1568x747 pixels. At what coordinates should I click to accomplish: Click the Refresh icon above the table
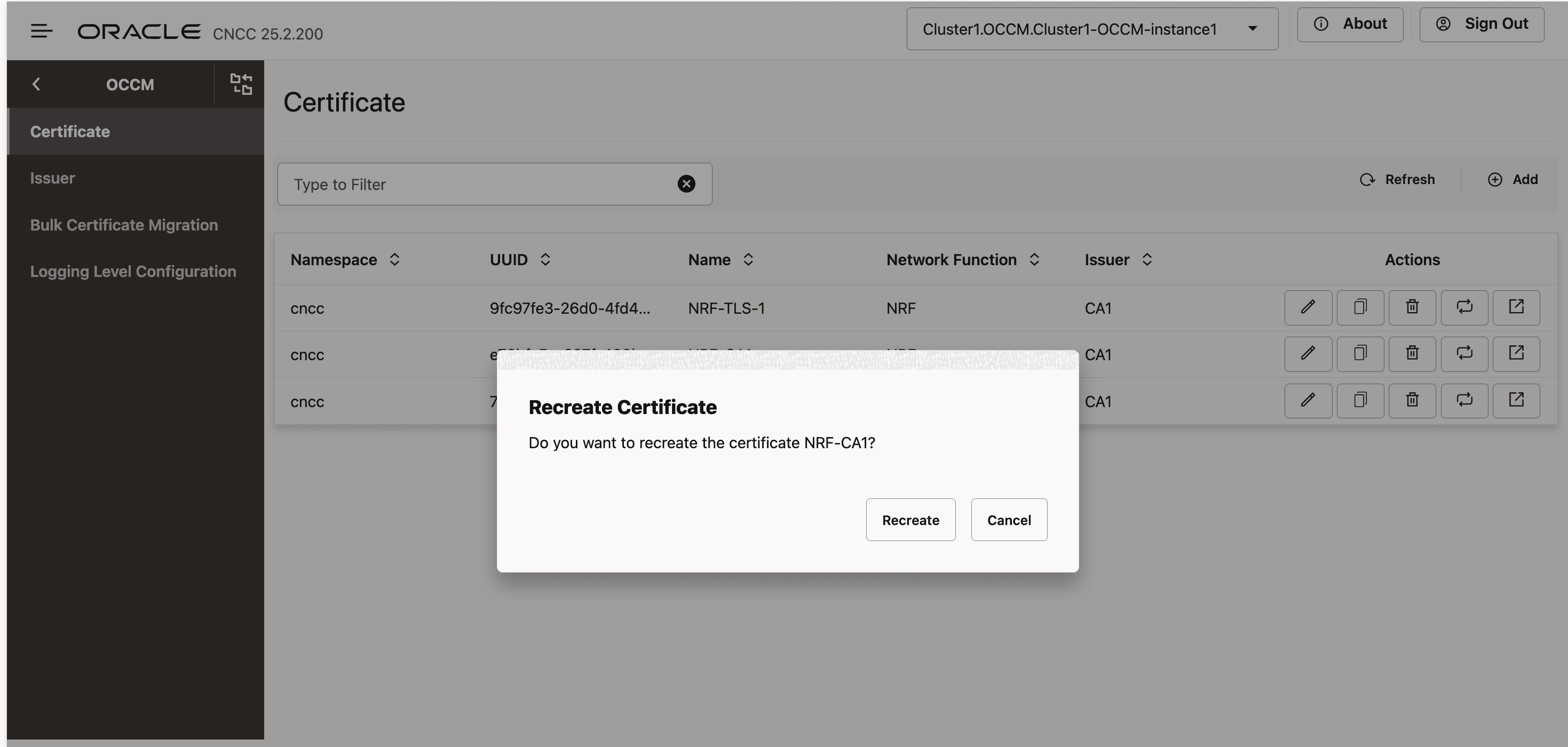coord(1368,179)
